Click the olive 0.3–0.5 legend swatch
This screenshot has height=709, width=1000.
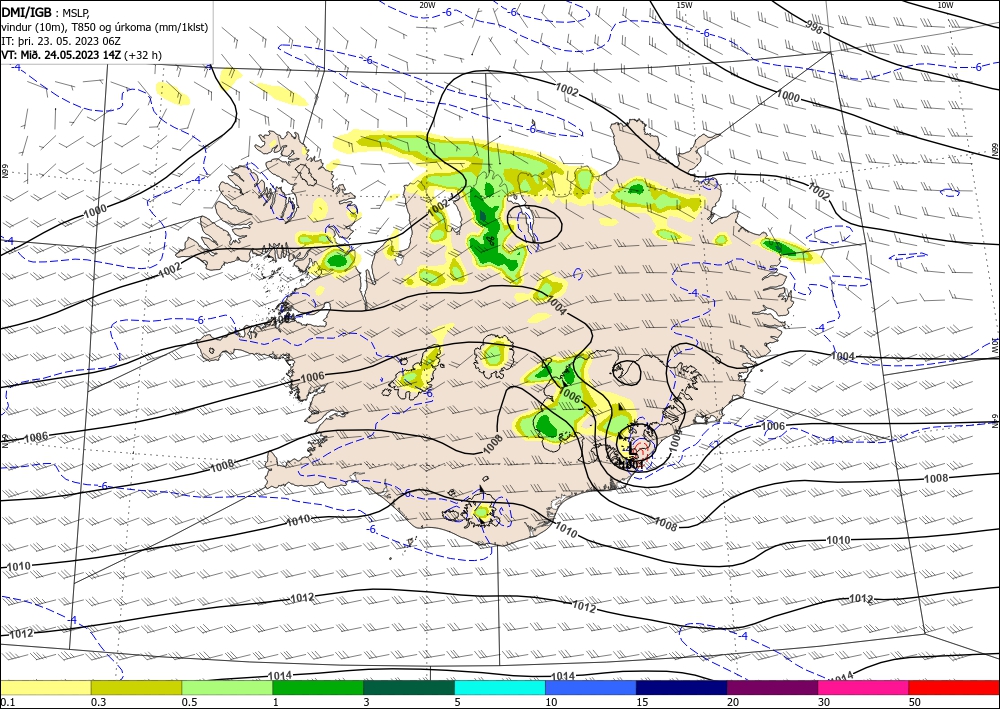(136, 687)
